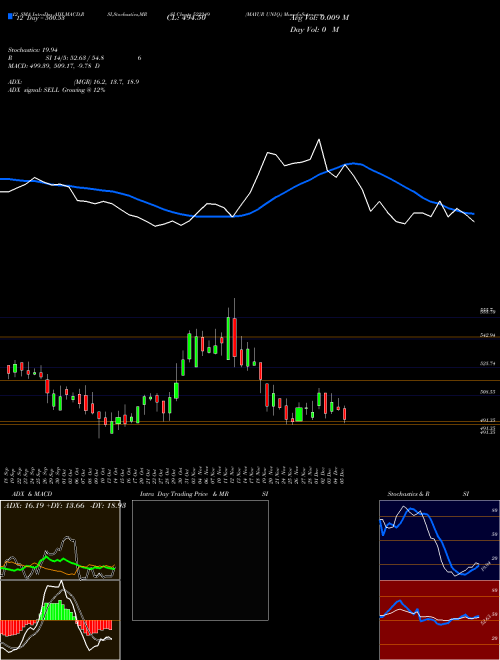
Task: Select the 'Stochastics: 19.94' reading
Action: click(x=31, y=50)
